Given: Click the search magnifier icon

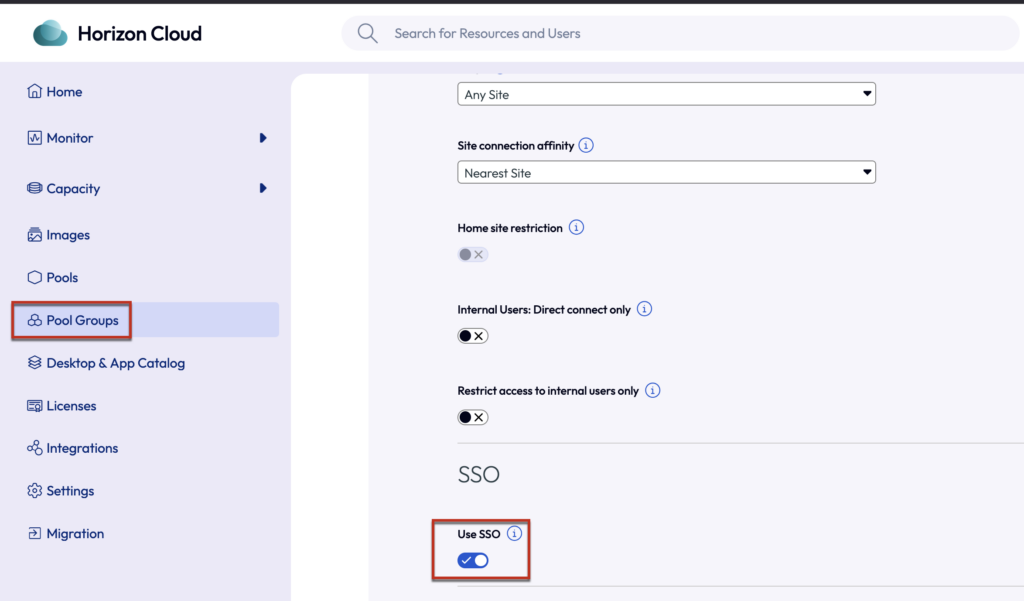Looking at the screenshot, I should 368,34.
